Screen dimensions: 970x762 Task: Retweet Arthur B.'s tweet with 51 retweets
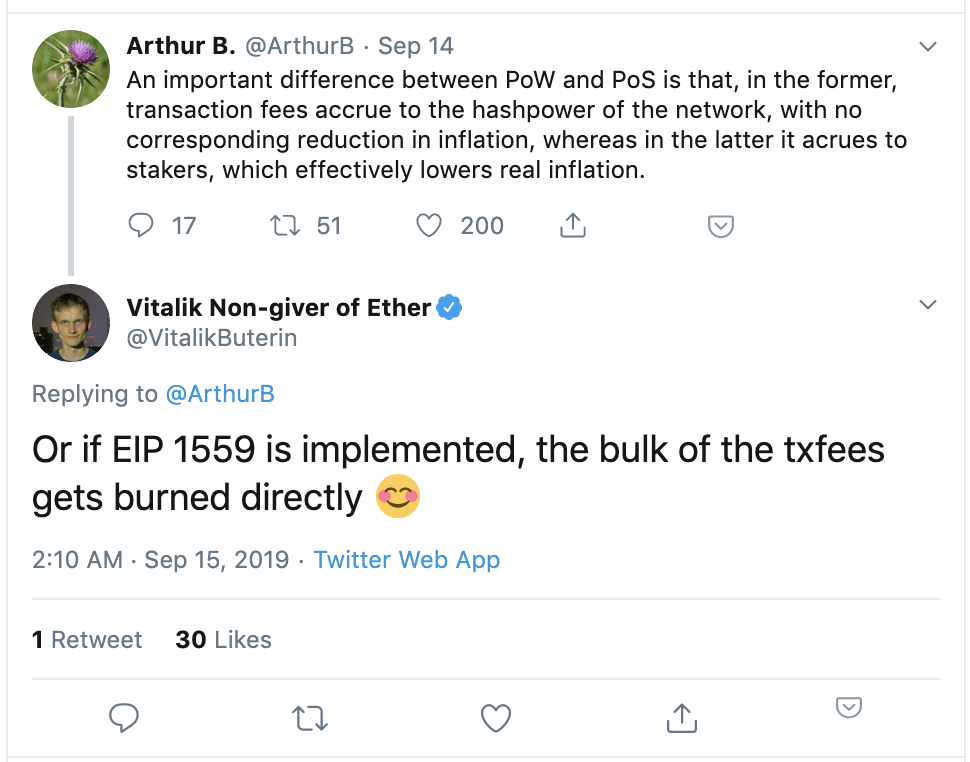(x=285, y=226)
